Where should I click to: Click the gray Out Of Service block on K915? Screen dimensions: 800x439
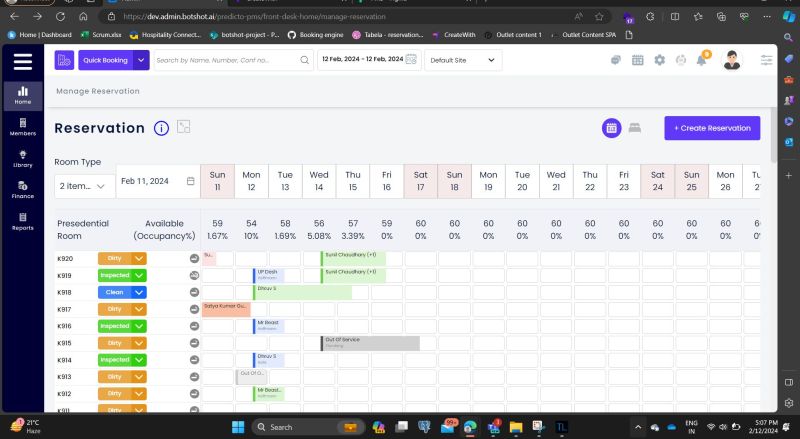pos(370,342)
